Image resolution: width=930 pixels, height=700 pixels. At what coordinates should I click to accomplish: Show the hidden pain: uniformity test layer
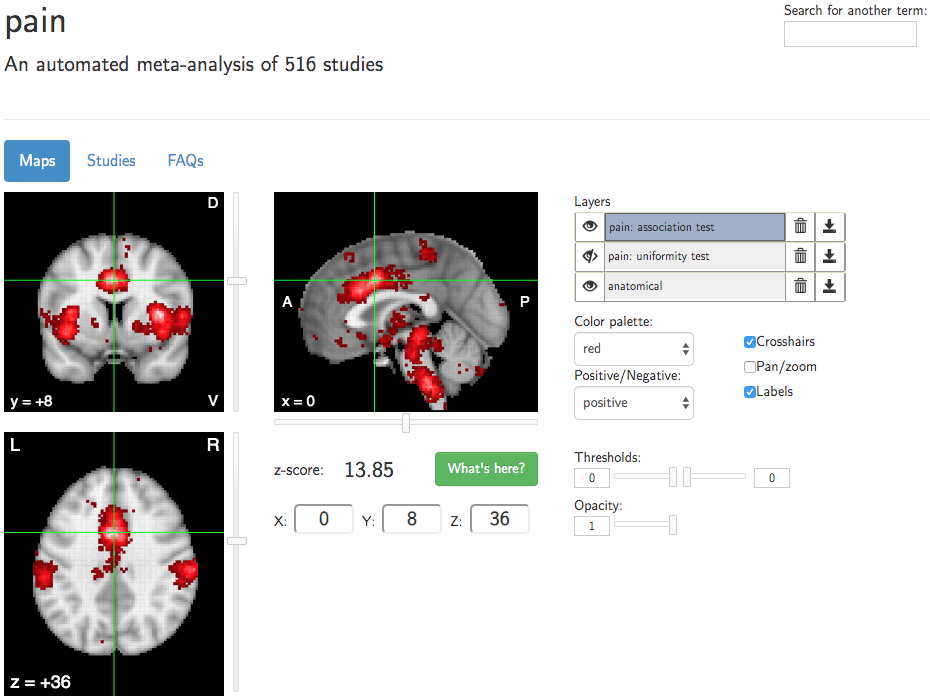(x=590, y=256)
